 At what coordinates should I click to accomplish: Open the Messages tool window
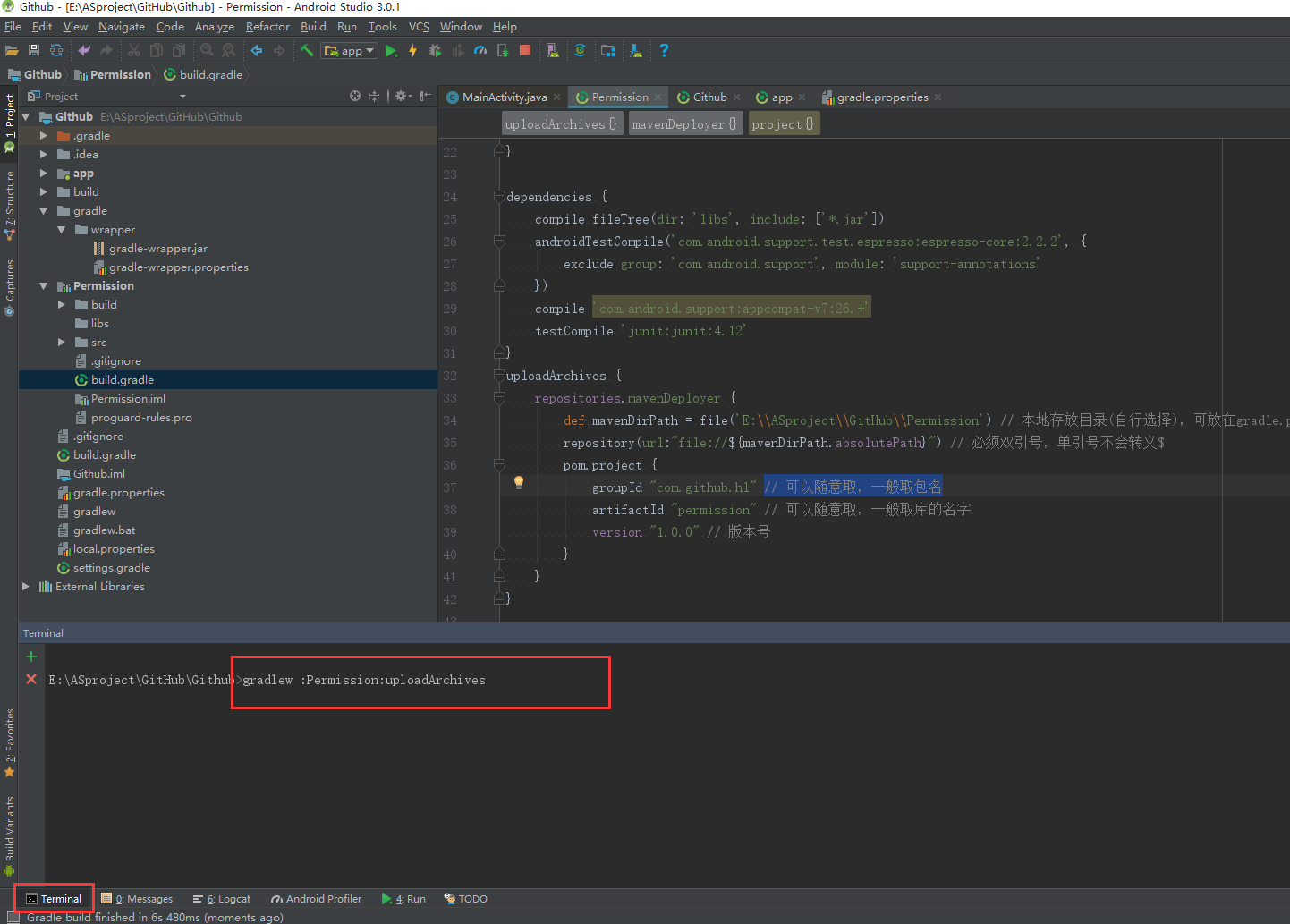[x=137, y=899]
